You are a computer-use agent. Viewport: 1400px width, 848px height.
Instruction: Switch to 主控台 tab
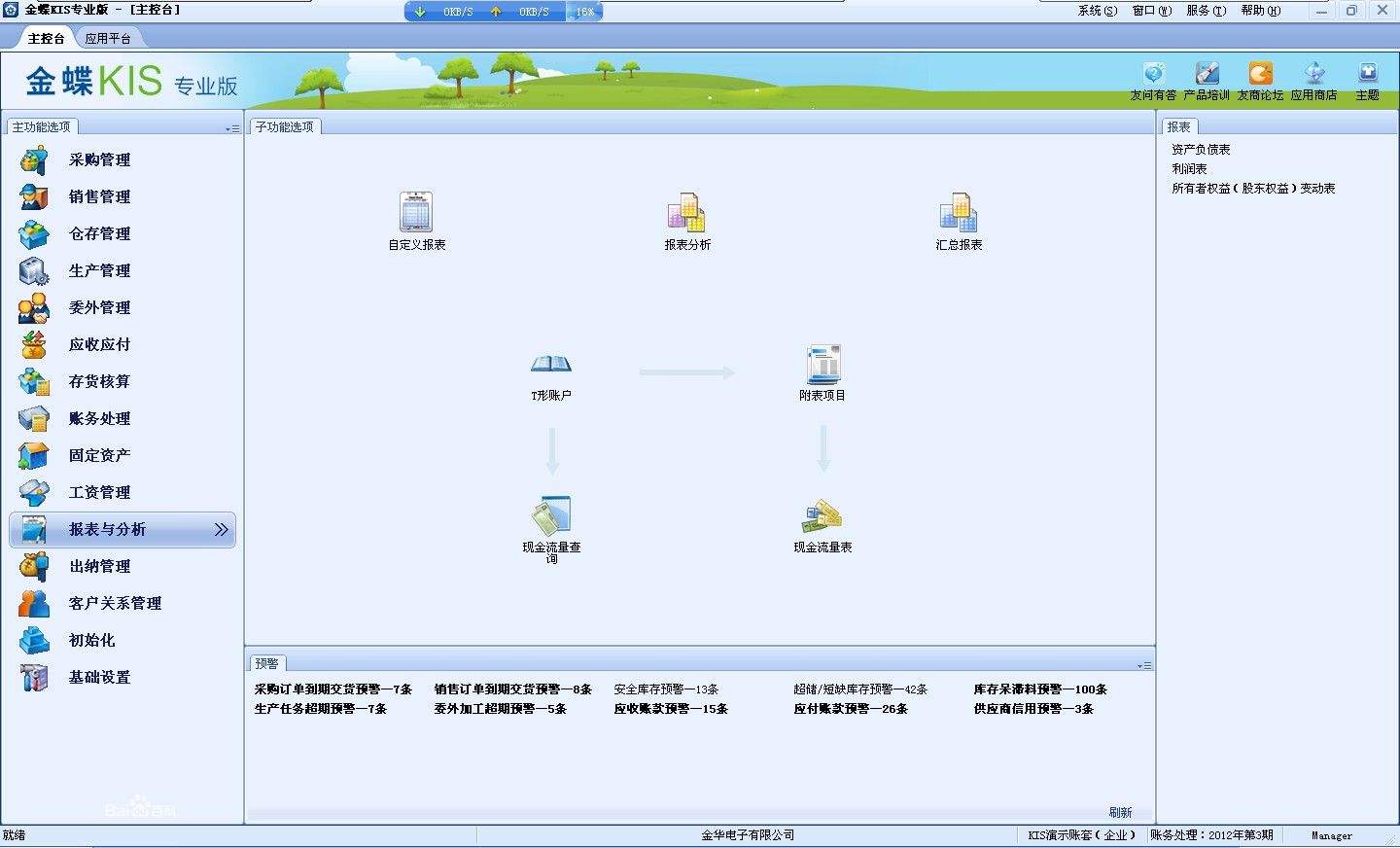pyautogui.click(x=46, y=38)
